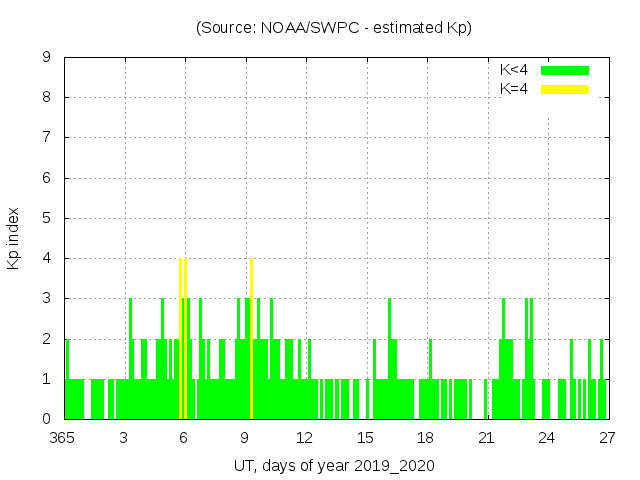Screen dimensions: 640x480
Task: Click the day 21 x-axis tick label
Action: click(486, 438)
